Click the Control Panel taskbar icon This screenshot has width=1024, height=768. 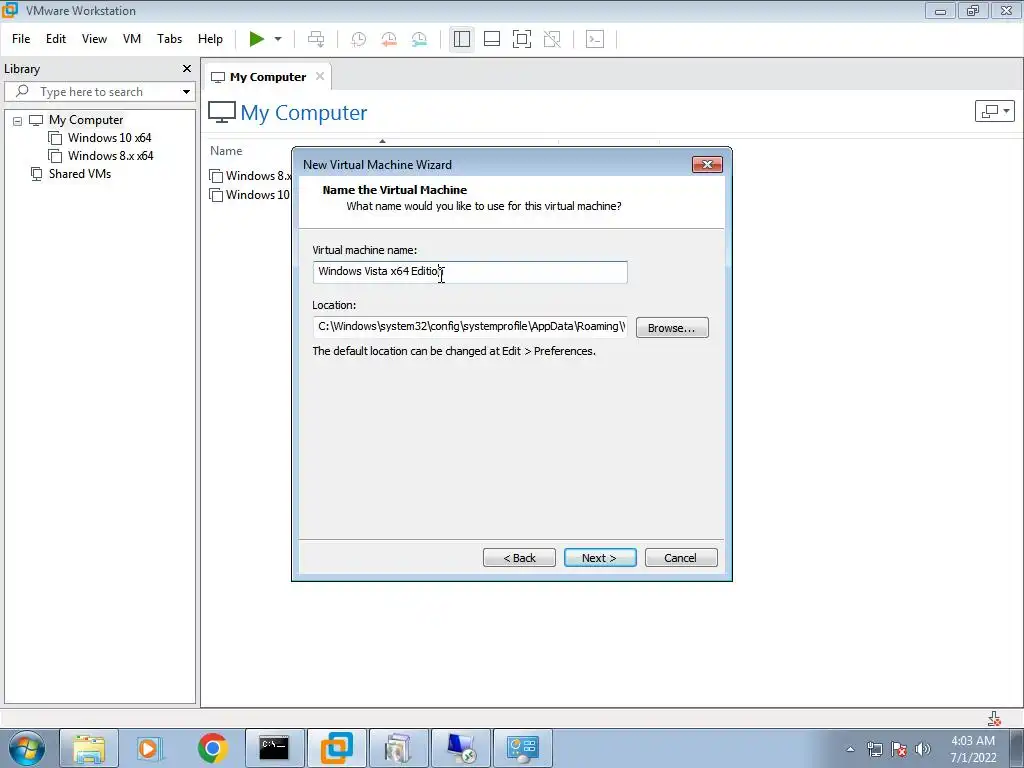tap(523, 748)
